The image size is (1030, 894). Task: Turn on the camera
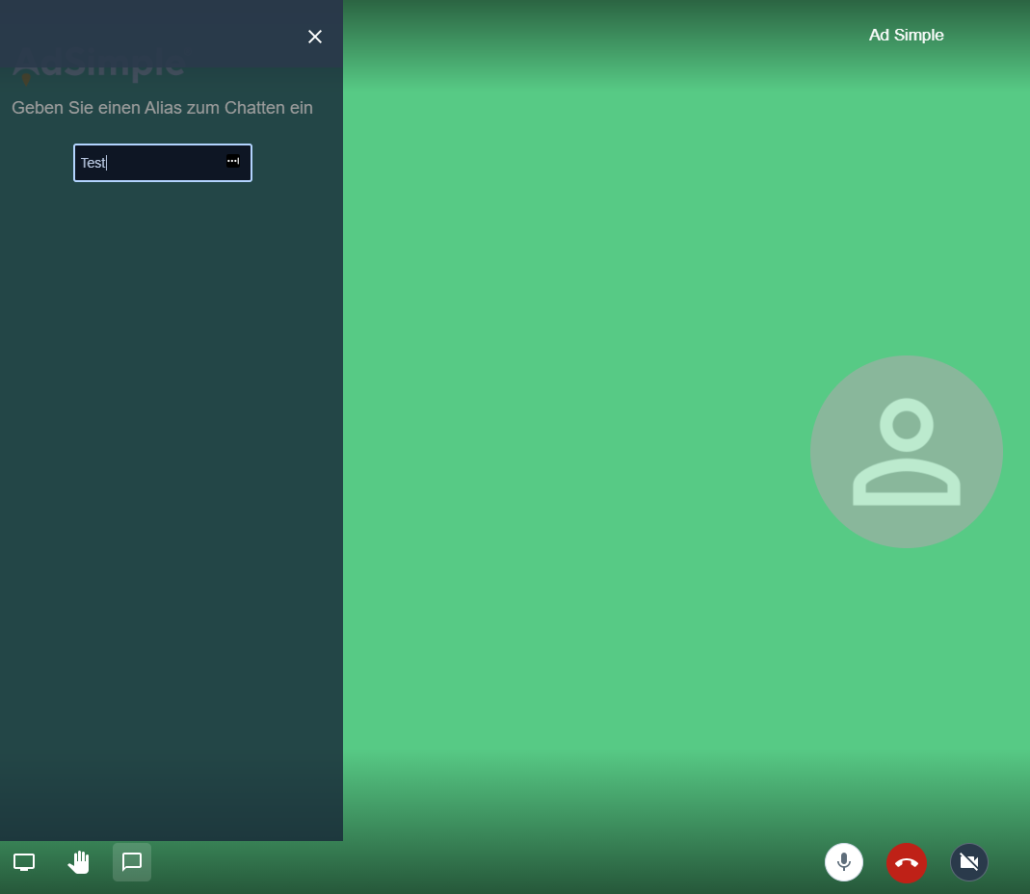[968, 862]
